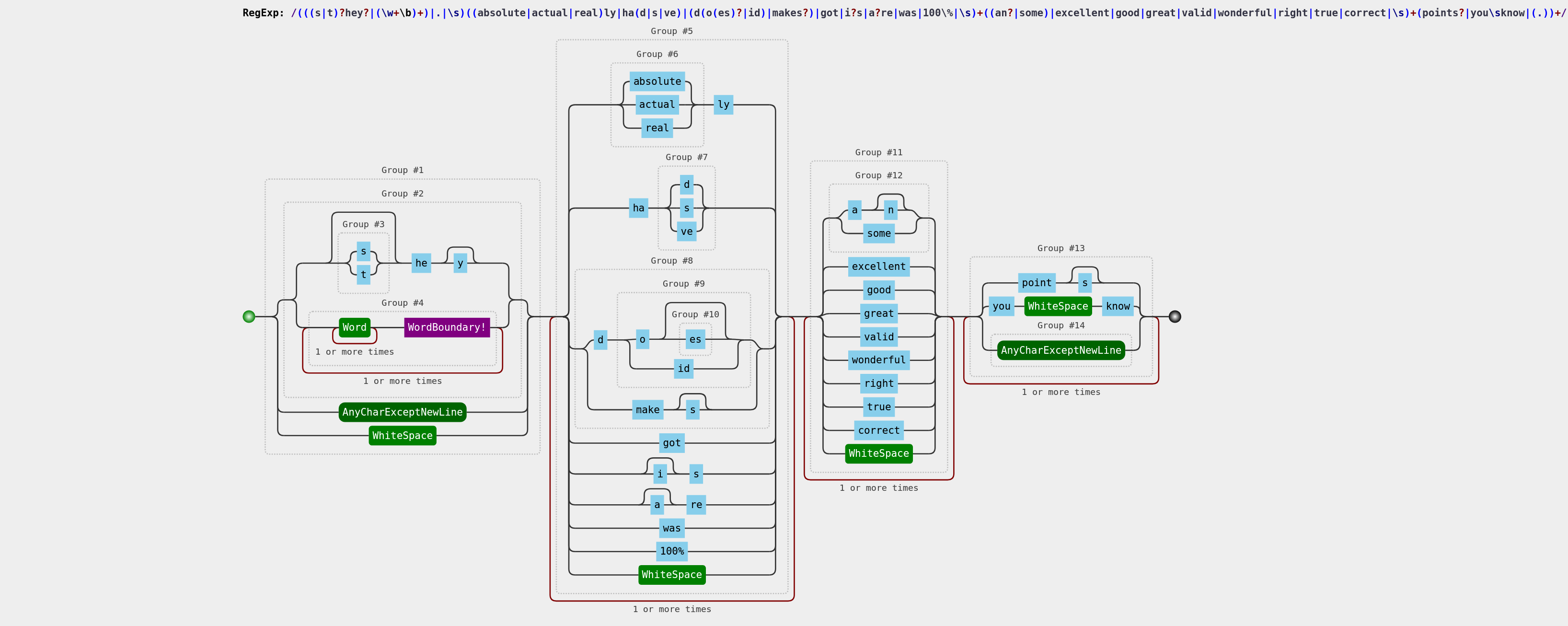This screenshot has width=1568, height=626.
Task: Click the green start node circle
Action: point(248,317)
